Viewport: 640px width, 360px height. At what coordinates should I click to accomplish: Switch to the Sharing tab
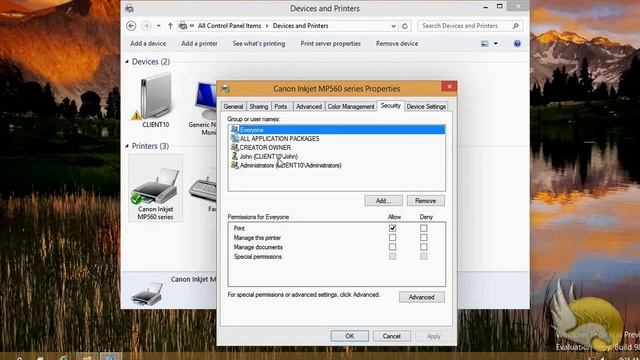click(259, 106)
